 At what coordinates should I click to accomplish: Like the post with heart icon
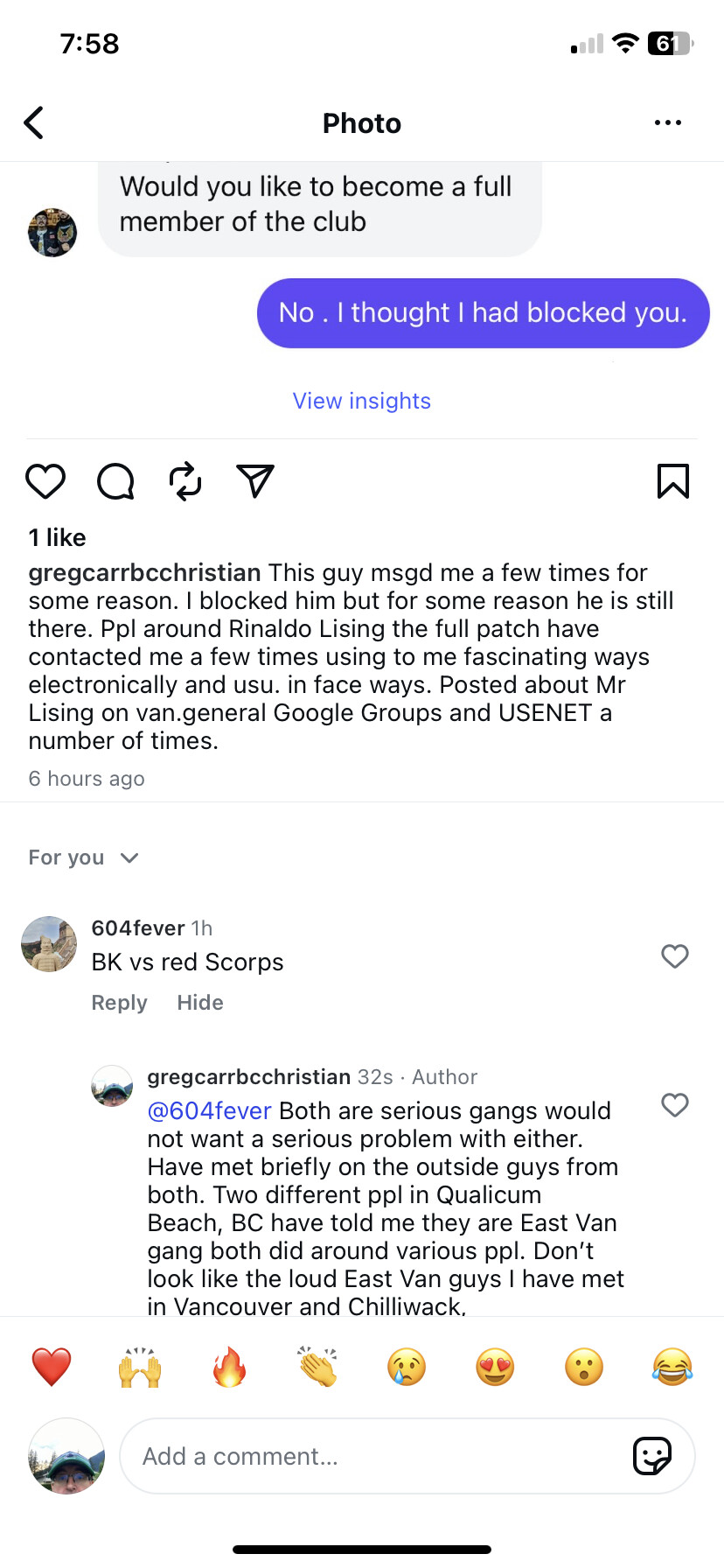[x=45, y=481]
